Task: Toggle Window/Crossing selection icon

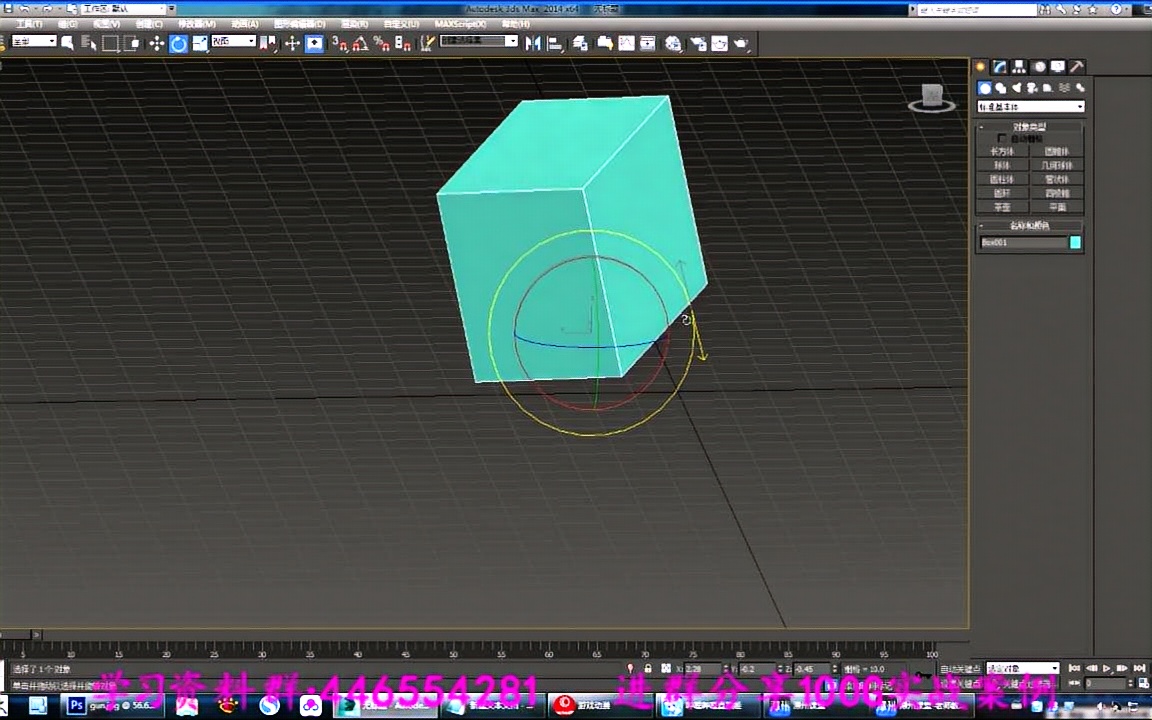Action: [133, 44]
